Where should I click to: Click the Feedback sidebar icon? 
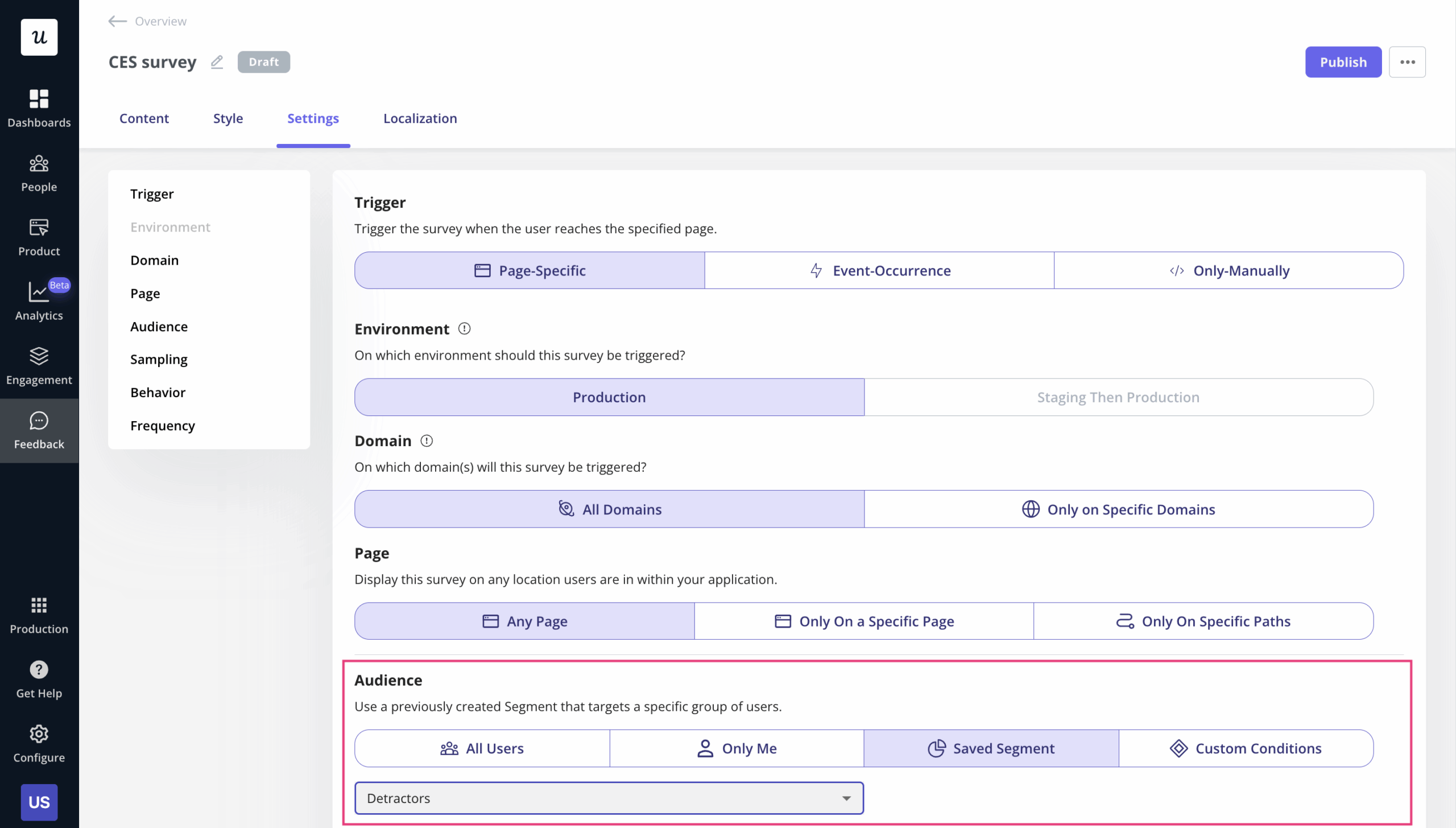click(39, 430)
